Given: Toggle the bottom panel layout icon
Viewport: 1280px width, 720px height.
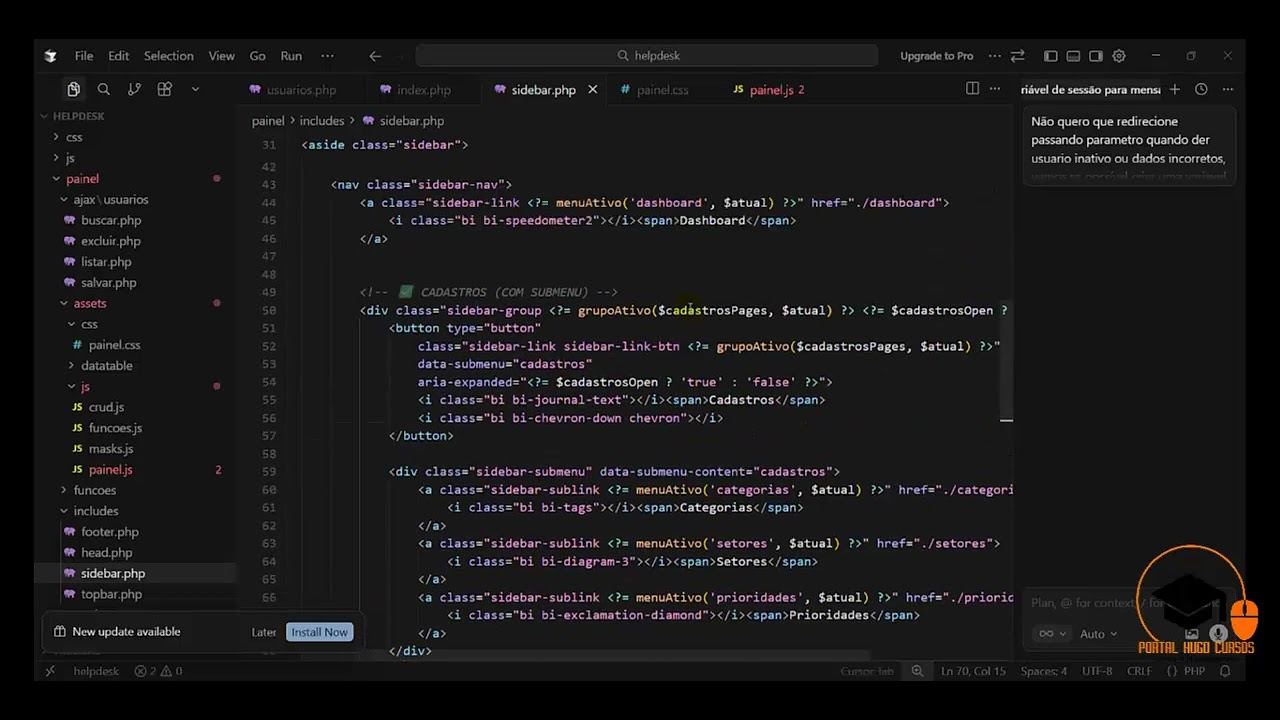Looking at the screenshot, I should [1073, 56].
